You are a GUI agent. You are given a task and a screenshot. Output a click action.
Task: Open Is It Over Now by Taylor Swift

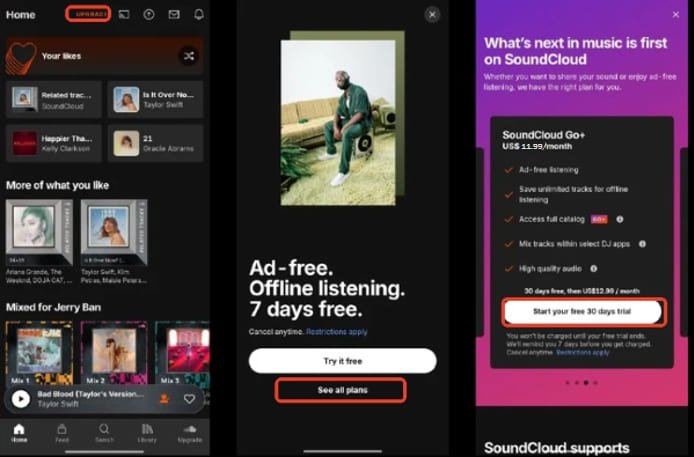[155, 99]
